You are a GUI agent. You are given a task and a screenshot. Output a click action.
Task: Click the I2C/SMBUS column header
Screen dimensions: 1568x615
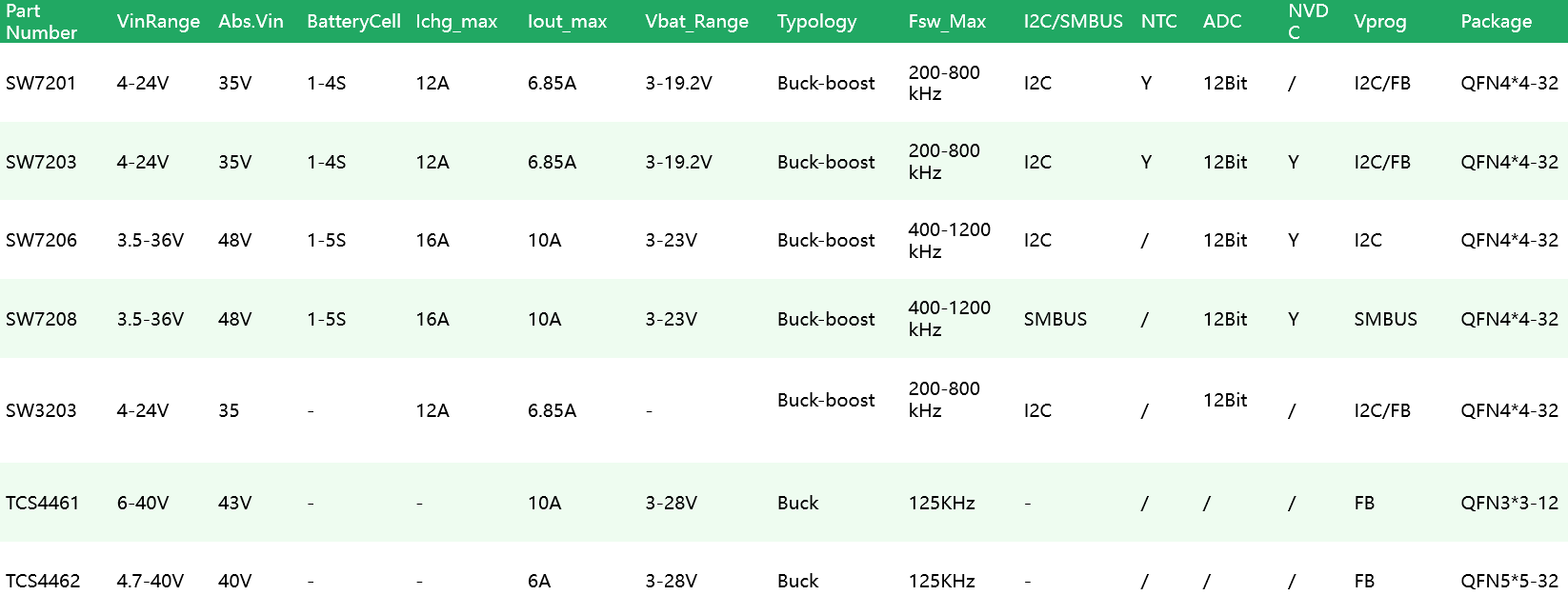tap(1073, 21)
